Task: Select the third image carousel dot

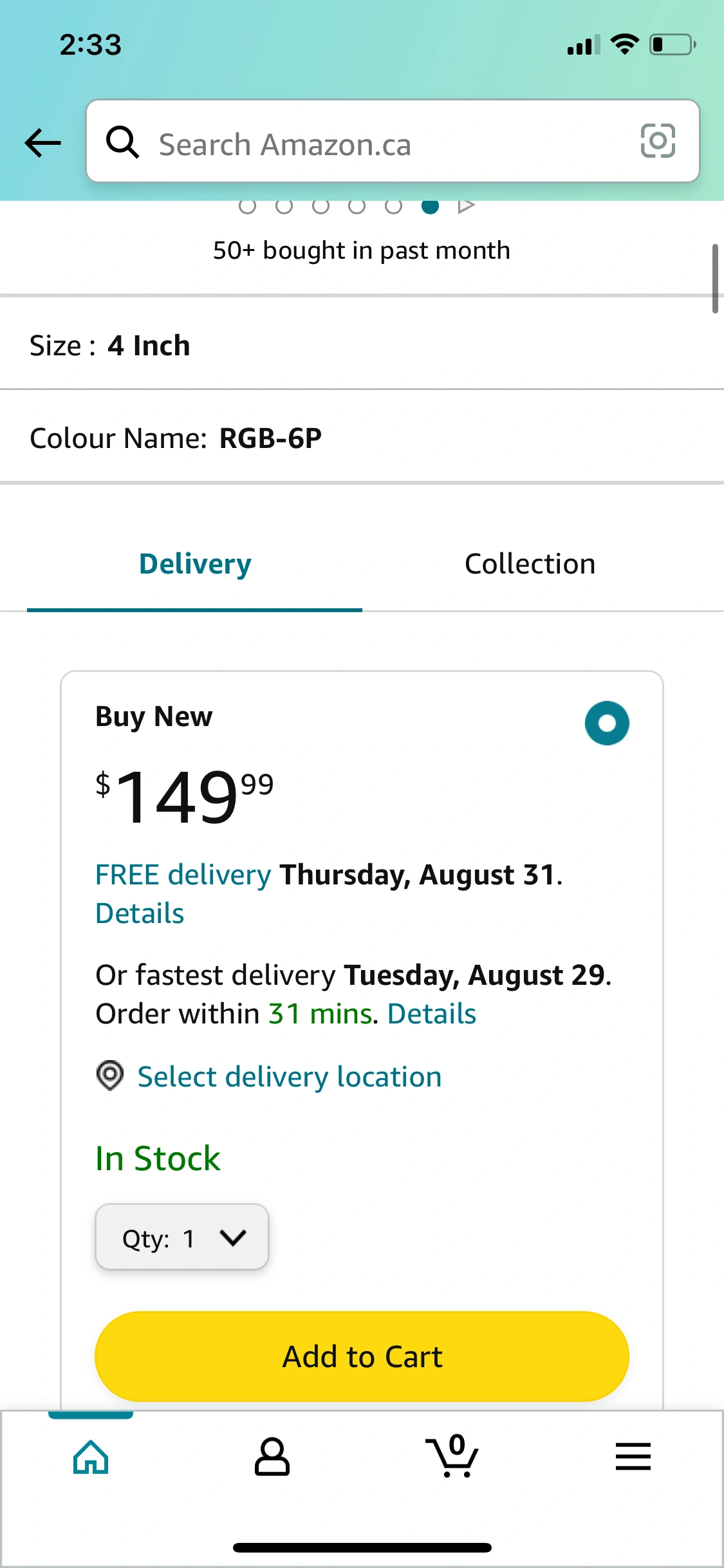Action: click(x=320, y=206)
